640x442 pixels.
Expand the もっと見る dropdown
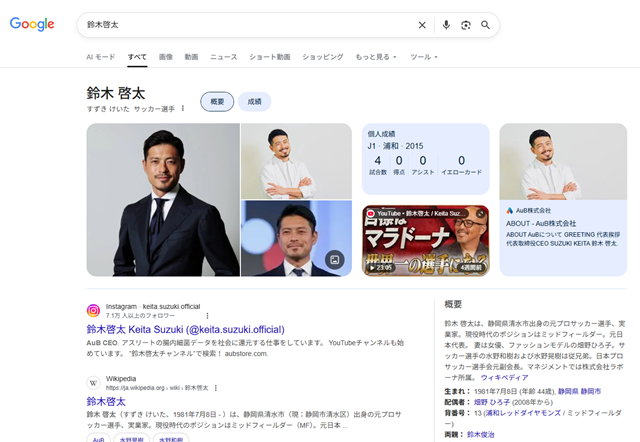[376, 57]
